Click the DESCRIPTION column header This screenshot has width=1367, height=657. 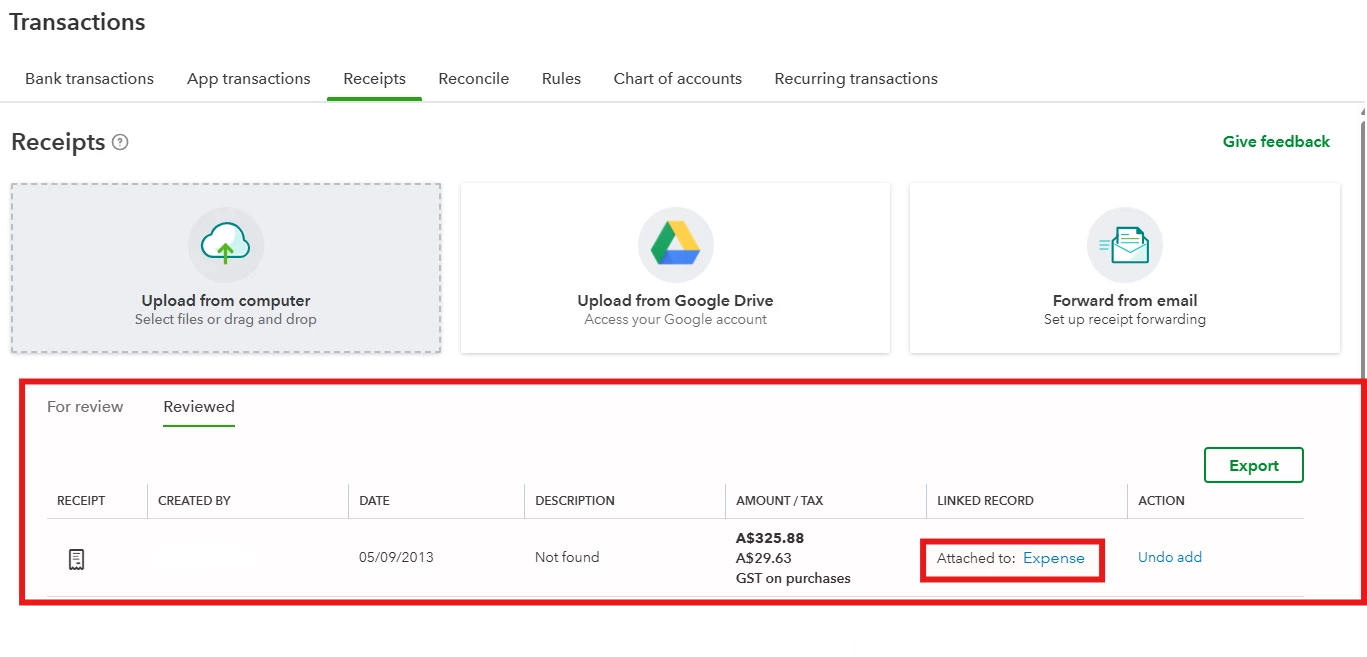tap(575, 501)
